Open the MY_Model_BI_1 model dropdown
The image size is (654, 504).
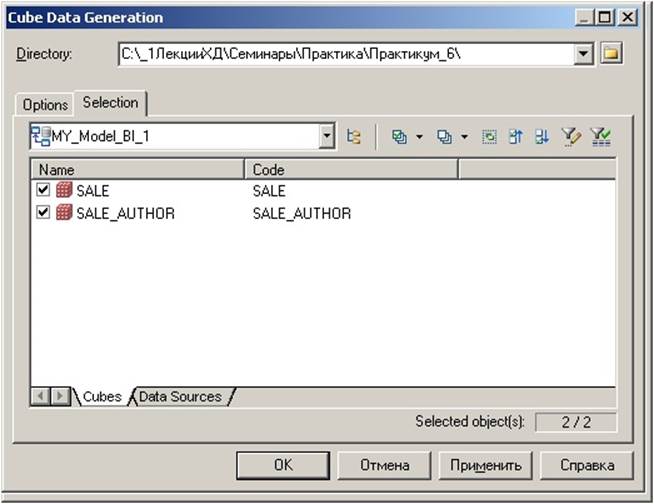[x=327, y=136]
